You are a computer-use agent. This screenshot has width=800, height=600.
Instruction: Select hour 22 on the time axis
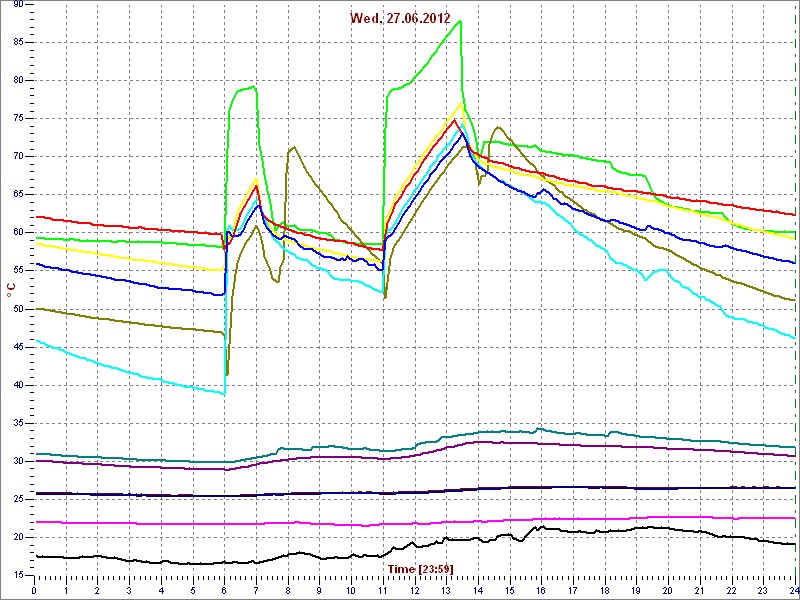coord(732,589)
